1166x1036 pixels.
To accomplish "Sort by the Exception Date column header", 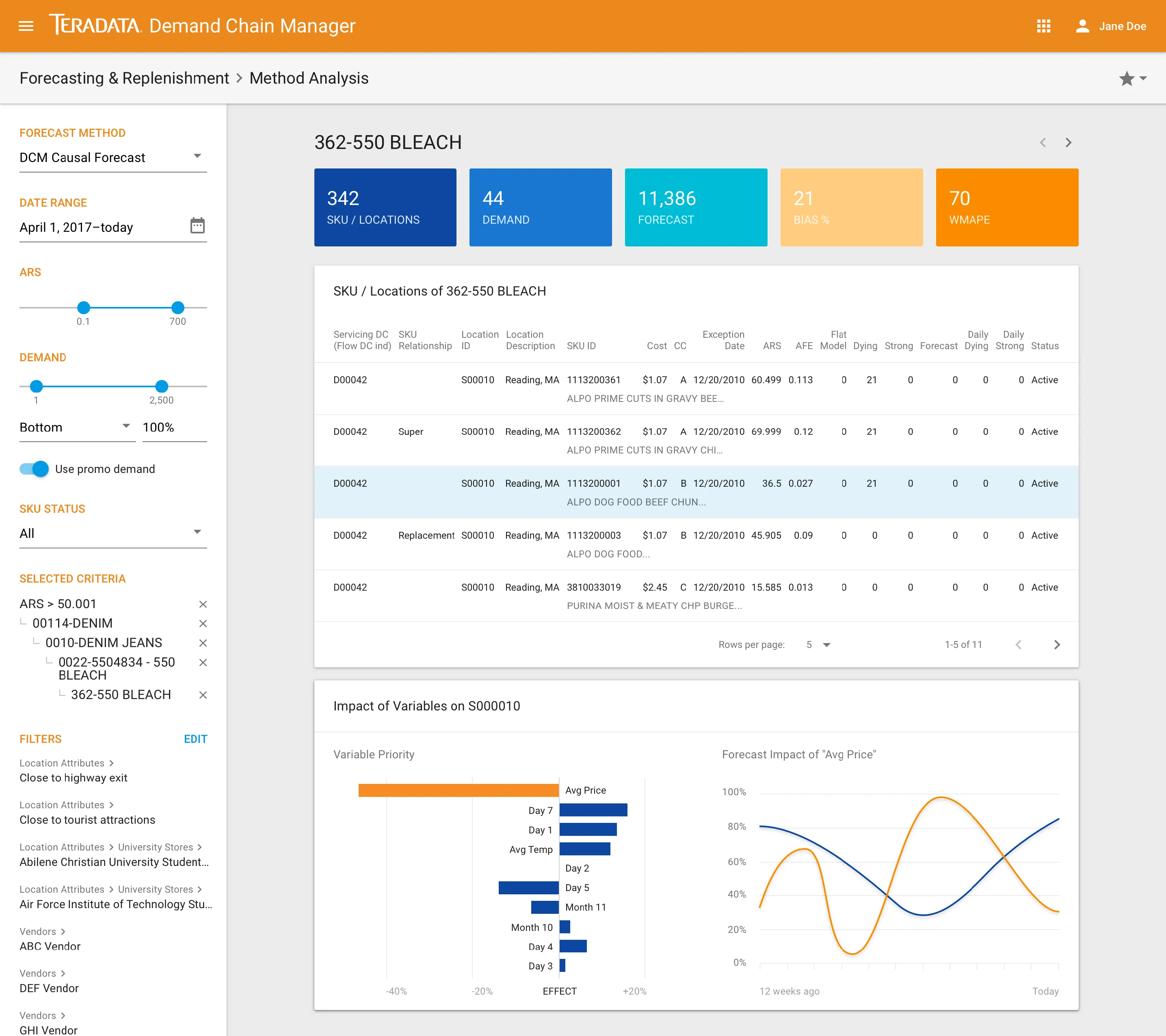I will click(723, 340).
